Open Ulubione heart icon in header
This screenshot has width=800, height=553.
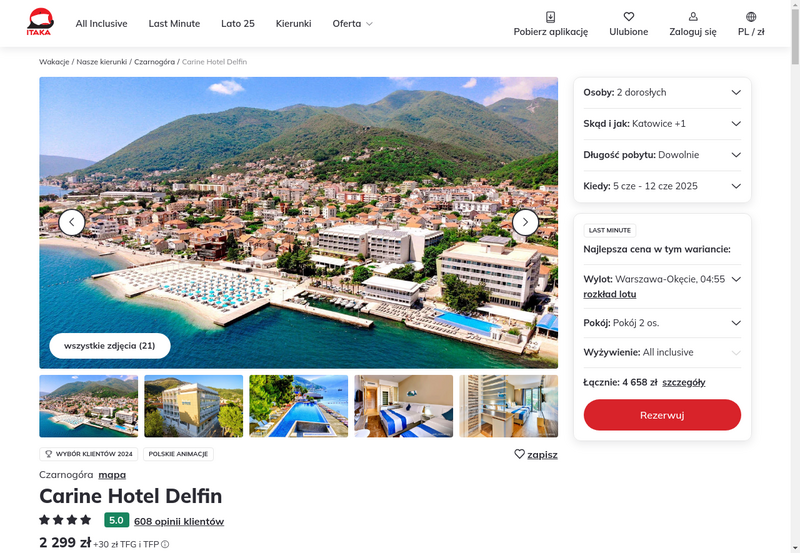pyautogui.click(x=629, y=17)
